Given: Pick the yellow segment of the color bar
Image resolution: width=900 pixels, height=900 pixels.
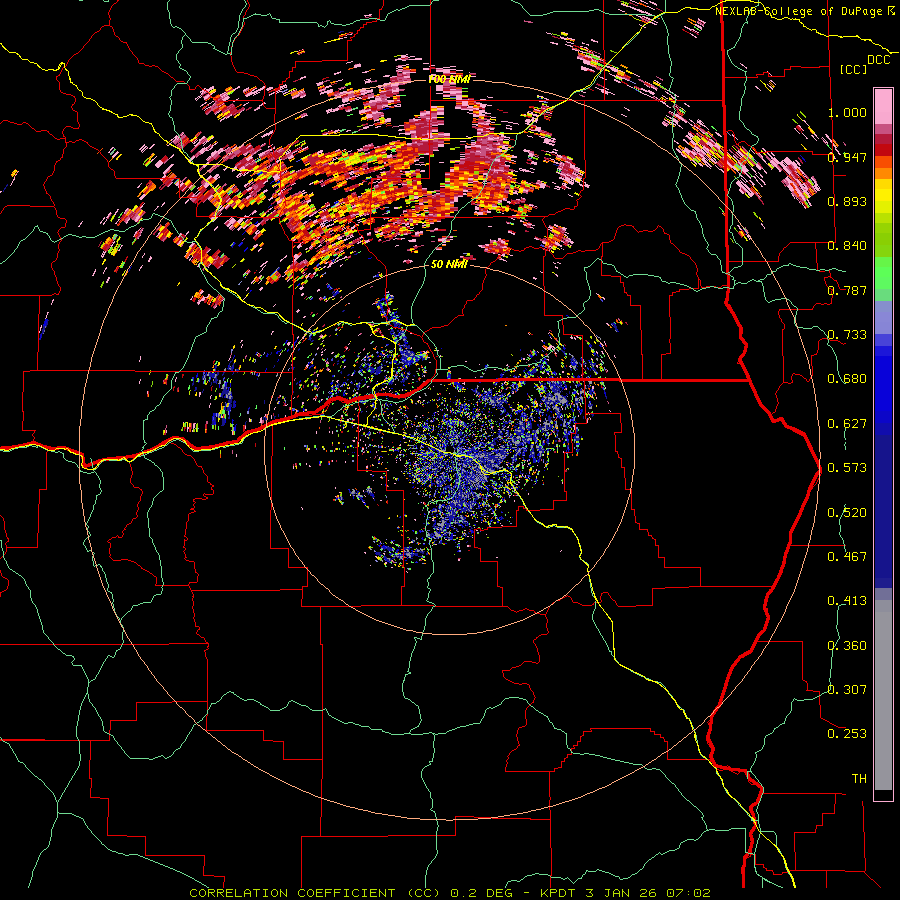Looking at the screenshot, I should [x=883, y=196].
